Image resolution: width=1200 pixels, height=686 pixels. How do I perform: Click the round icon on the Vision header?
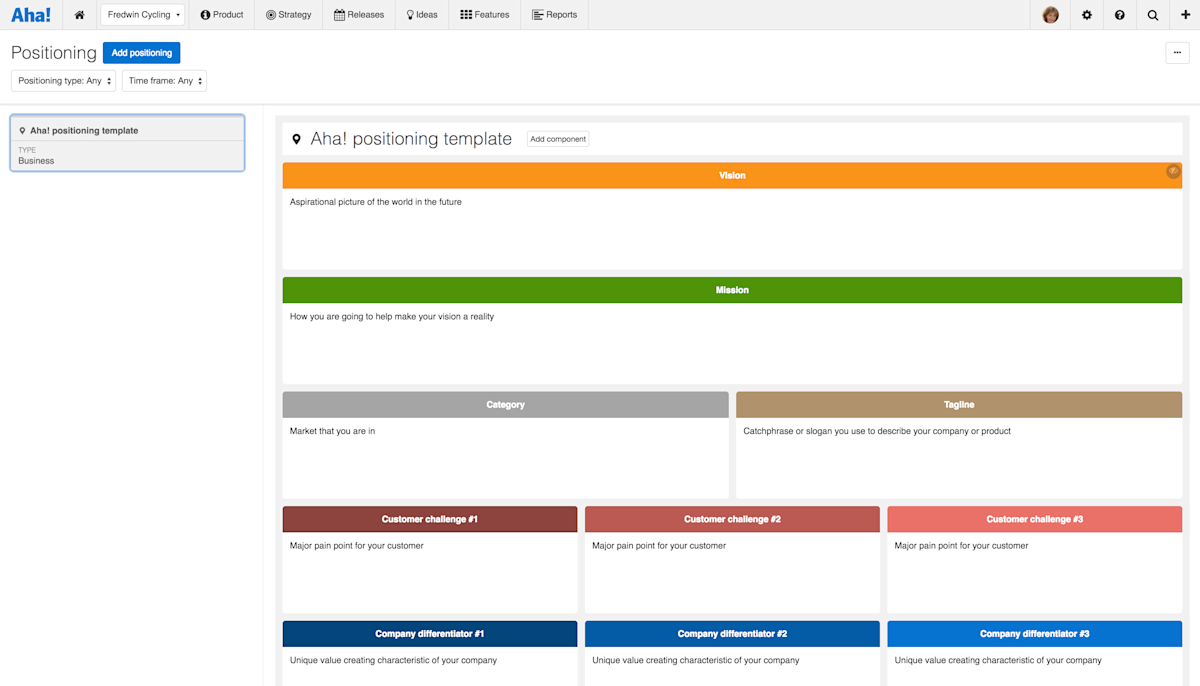click(x=1173, y=172)
